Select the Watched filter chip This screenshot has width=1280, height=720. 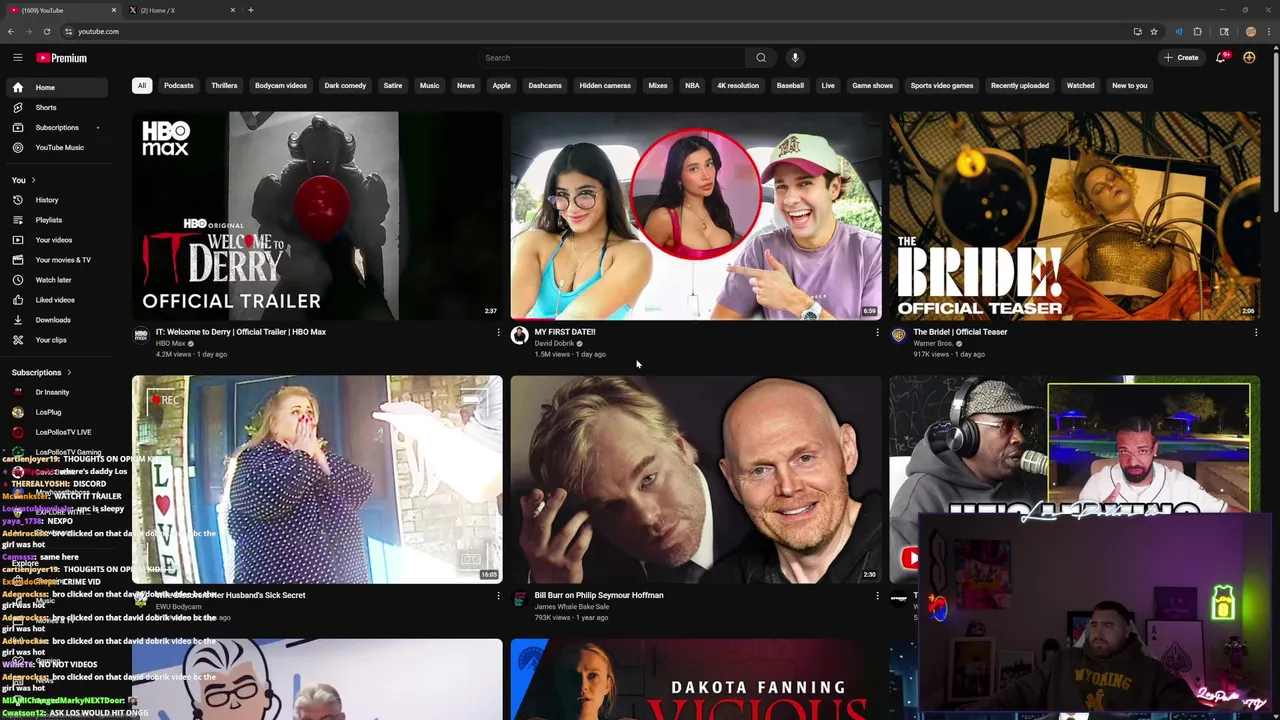coord(1080,85)
